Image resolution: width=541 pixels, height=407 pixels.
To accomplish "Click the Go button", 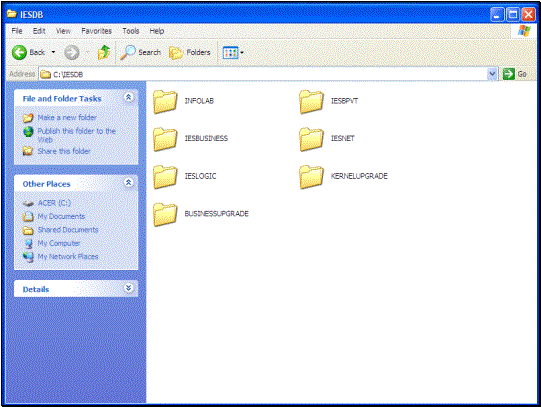I will (x=515, y=74).
